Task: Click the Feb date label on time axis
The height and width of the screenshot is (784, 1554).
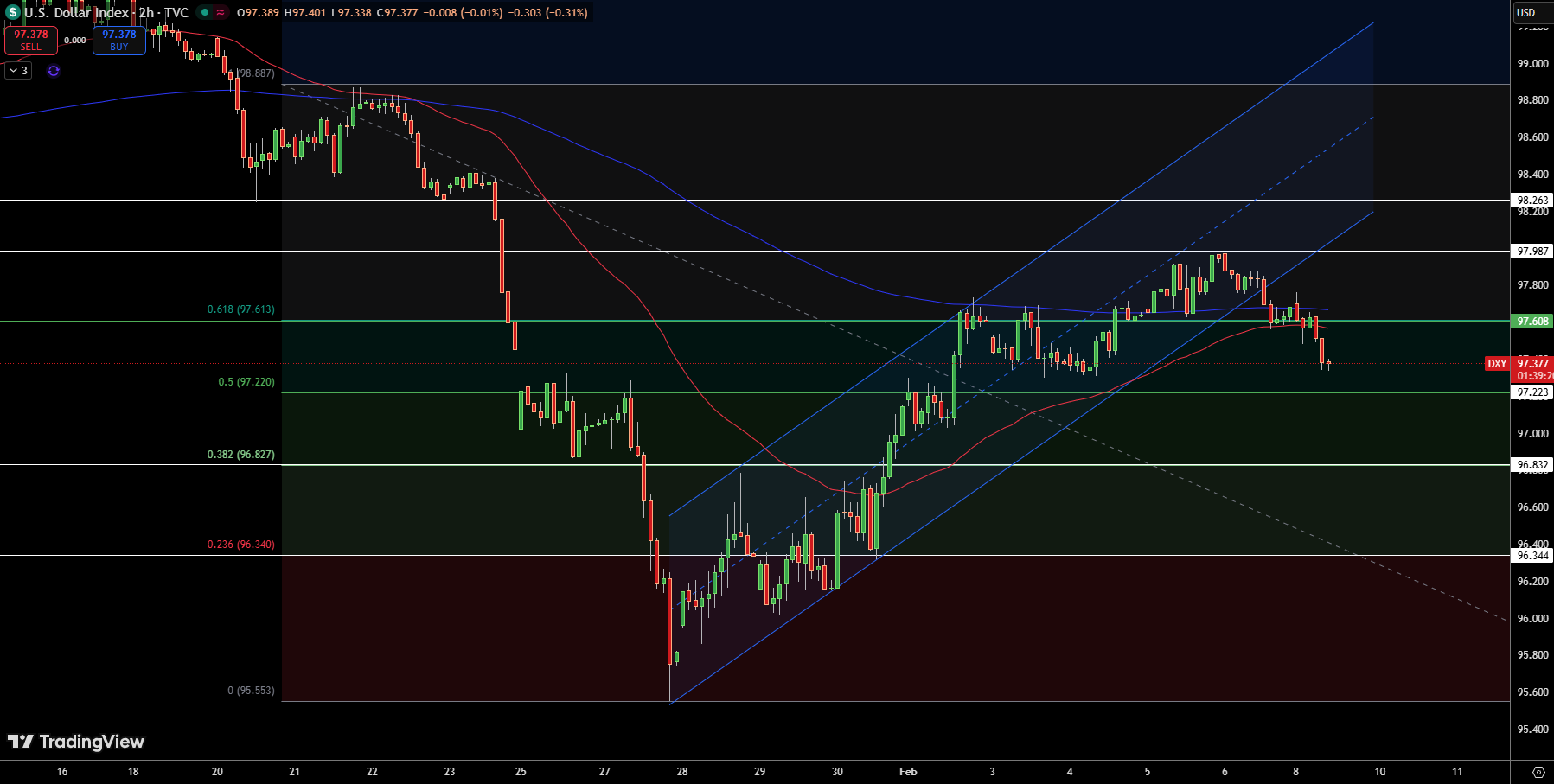Action: point(908,771)
